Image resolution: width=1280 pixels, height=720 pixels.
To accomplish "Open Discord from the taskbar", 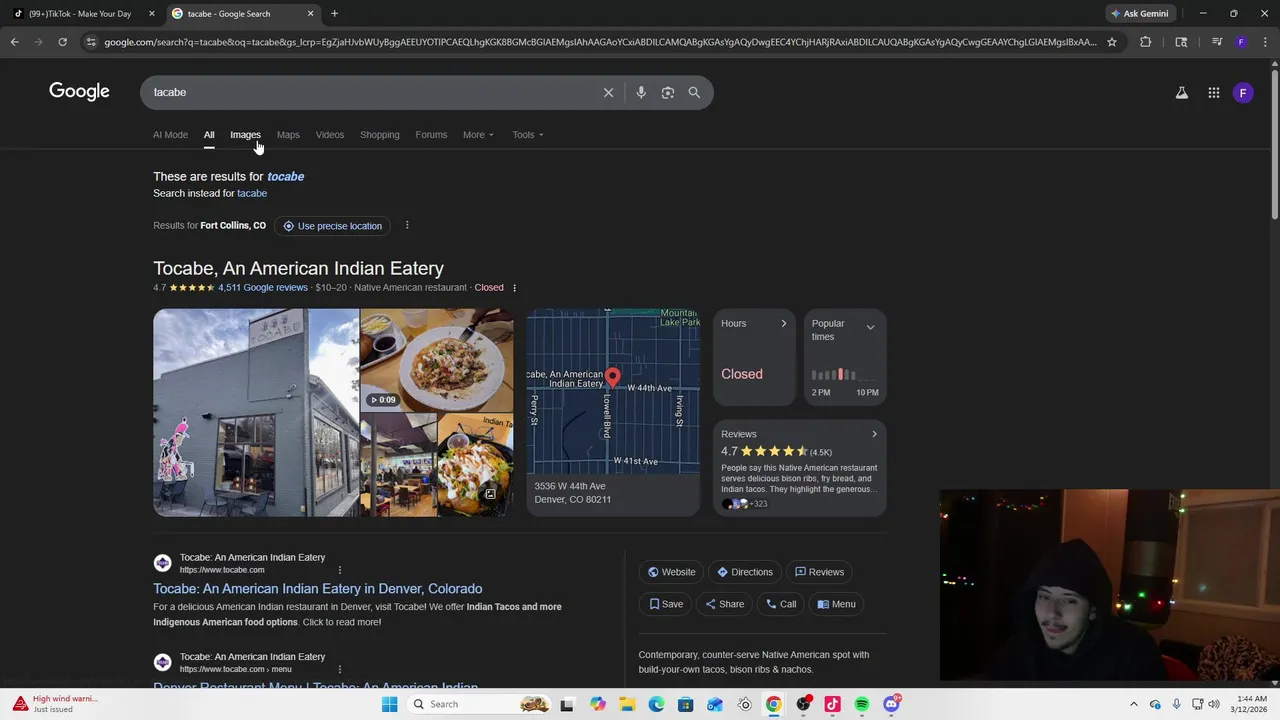I will click(x=891, y=704).
